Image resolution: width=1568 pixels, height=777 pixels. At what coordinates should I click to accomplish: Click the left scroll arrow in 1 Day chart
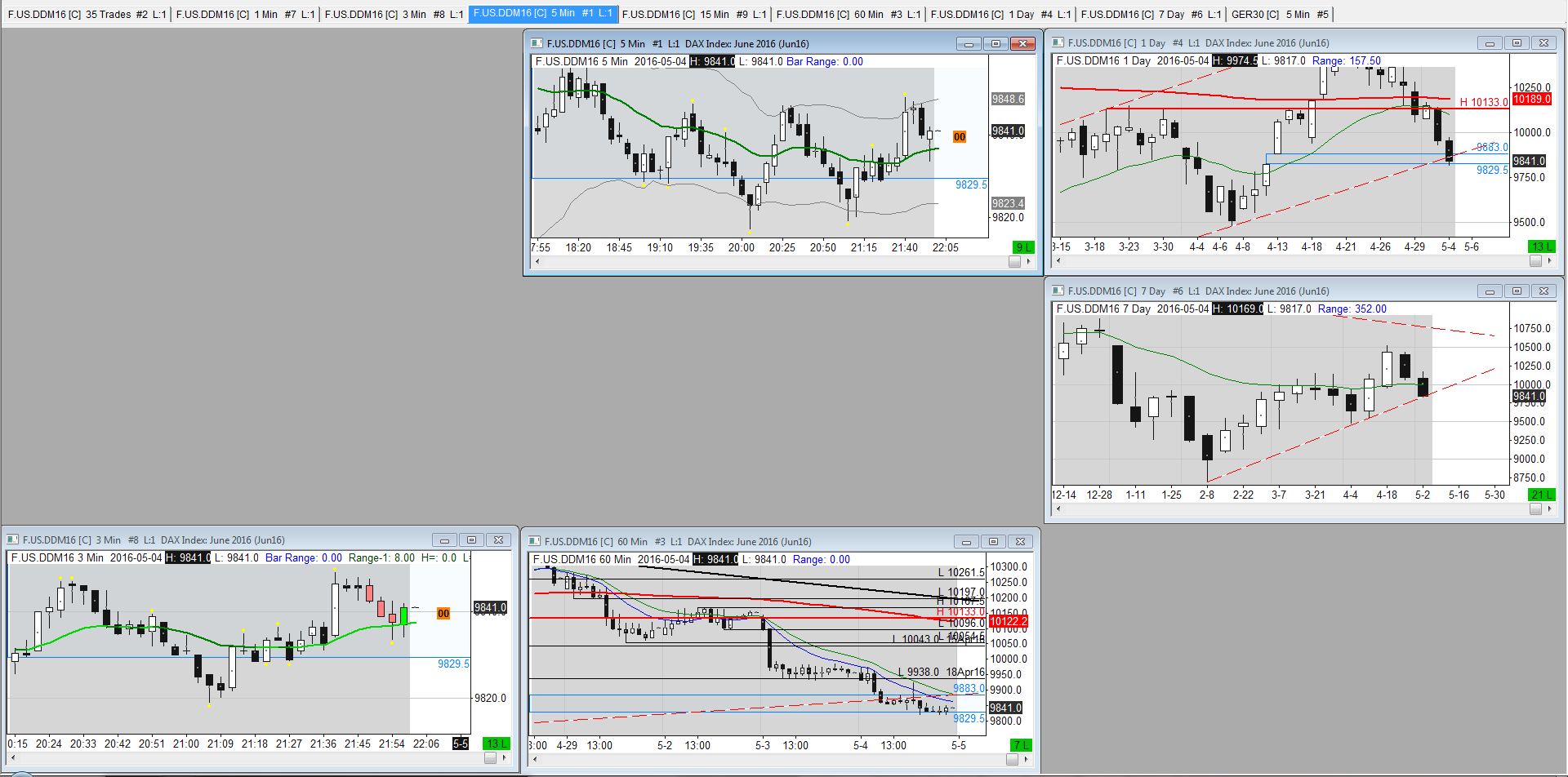[1058, 261]
